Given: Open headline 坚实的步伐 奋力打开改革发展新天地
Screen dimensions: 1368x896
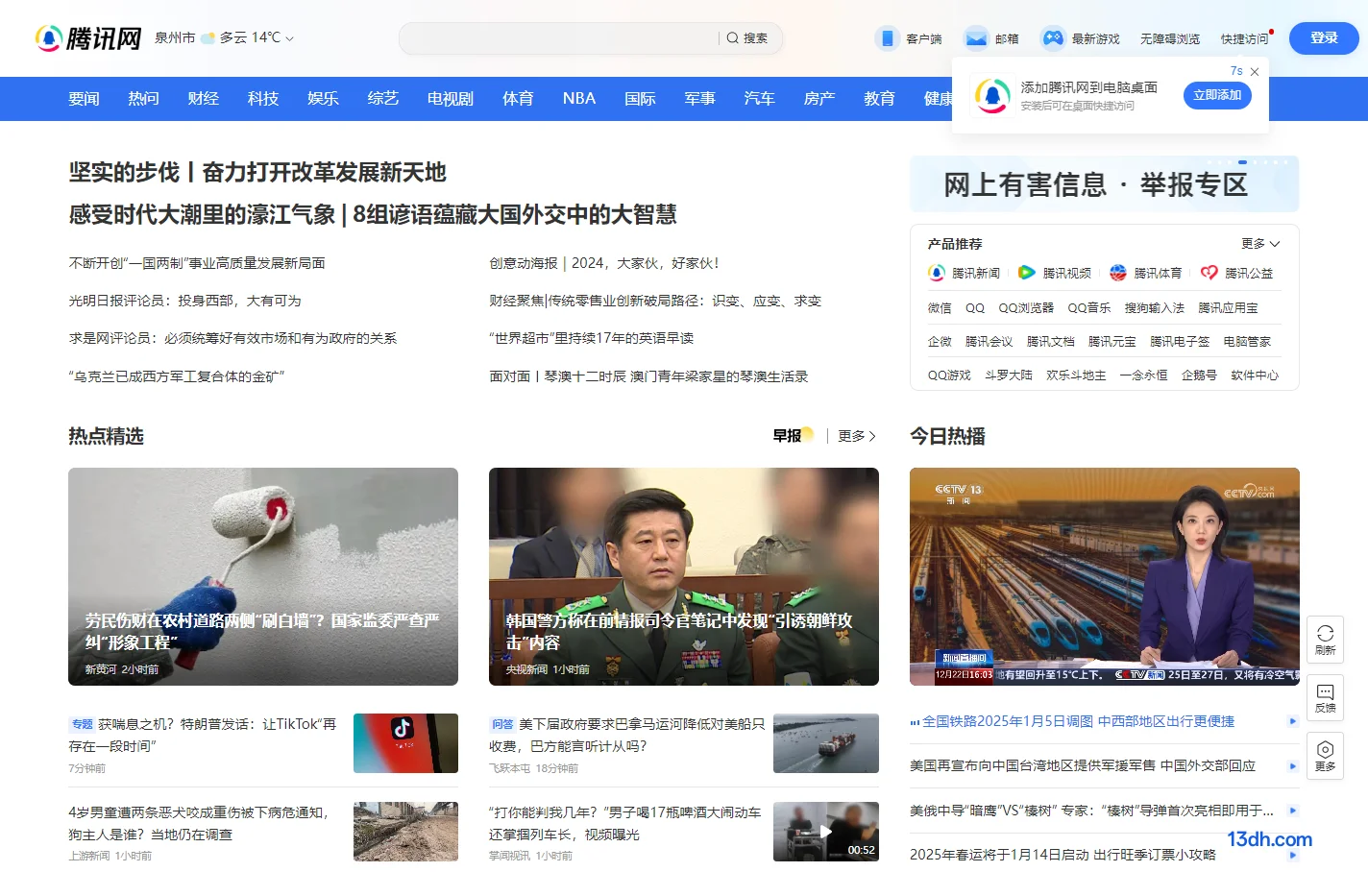Looking at the screenshot, I should coord(257,173).
